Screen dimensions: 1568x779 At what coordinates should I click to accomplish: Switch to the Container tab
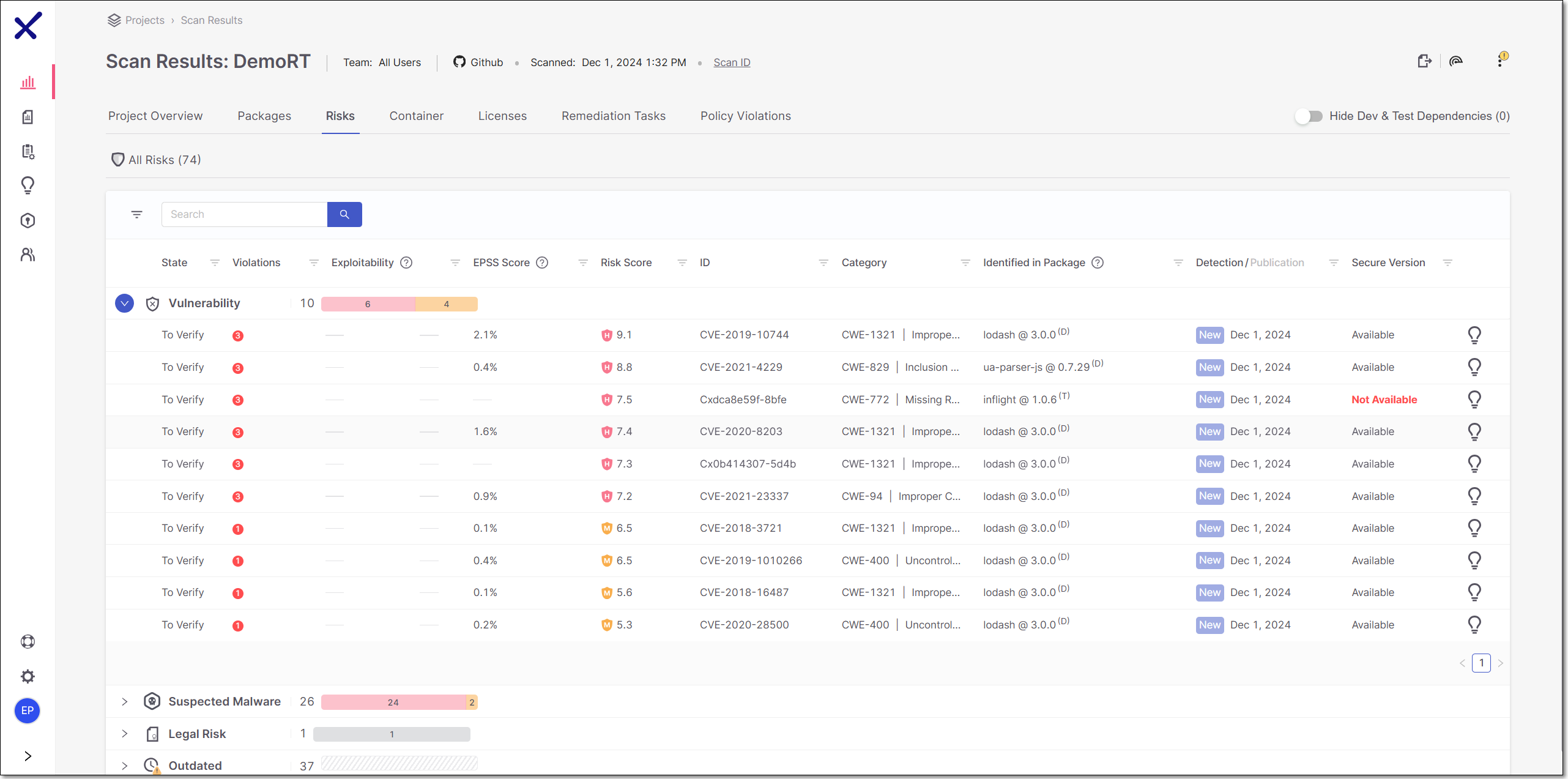(417, 116)
